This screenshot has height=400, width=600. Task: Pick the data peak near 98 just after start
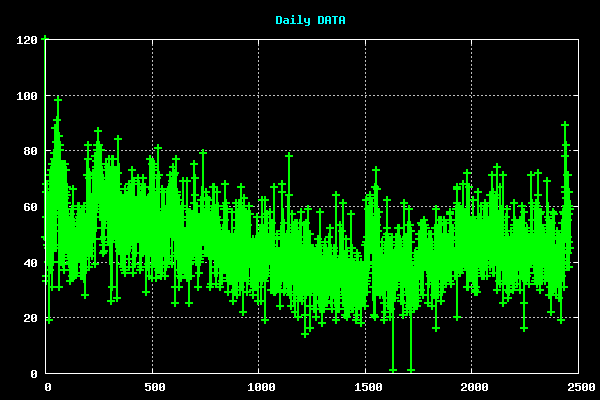point(58,100)
